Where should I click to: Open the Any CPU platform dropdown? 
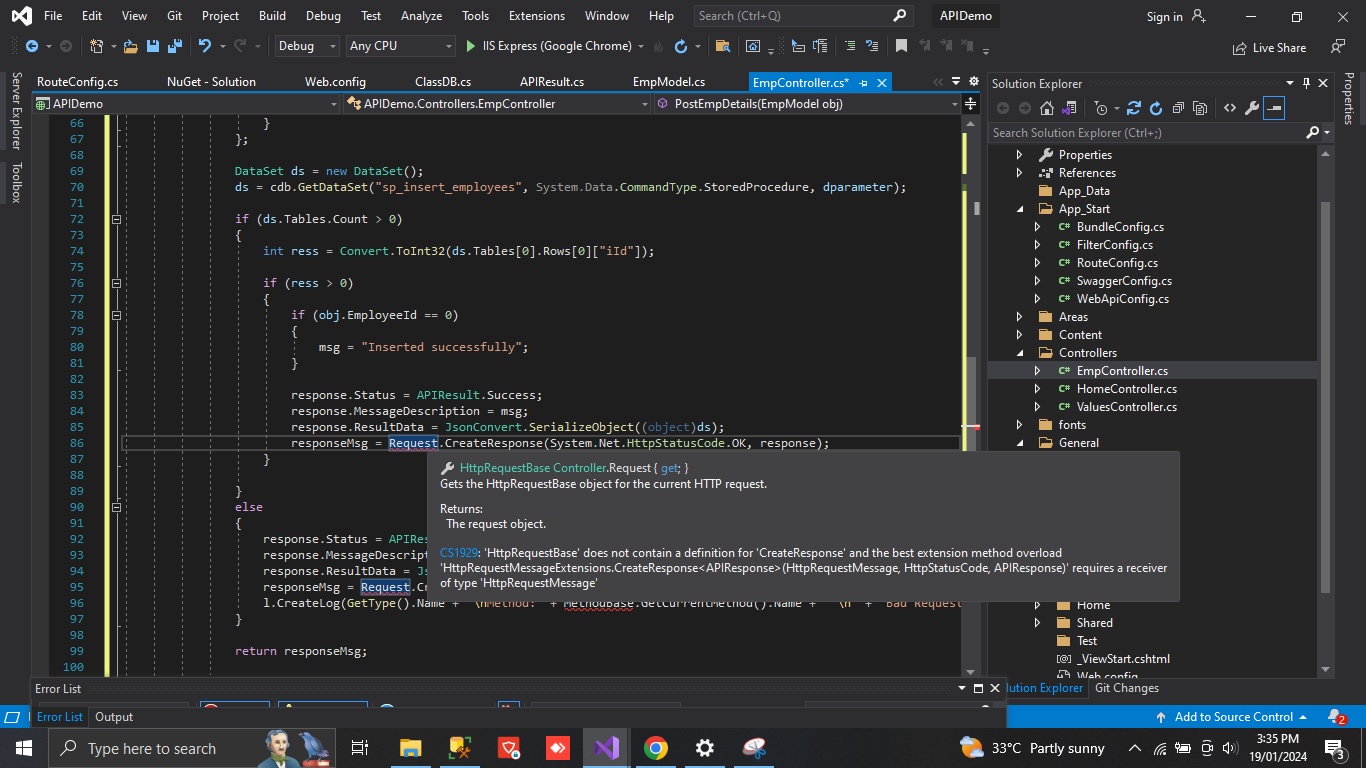pyautogui.click(x=400, y=46)
